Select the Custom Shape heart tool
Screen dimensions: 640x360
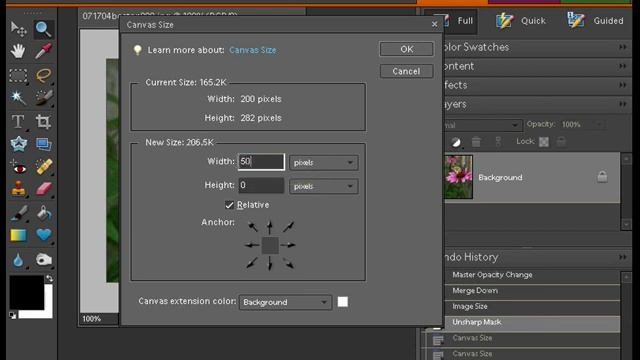(x=44, y=235)
